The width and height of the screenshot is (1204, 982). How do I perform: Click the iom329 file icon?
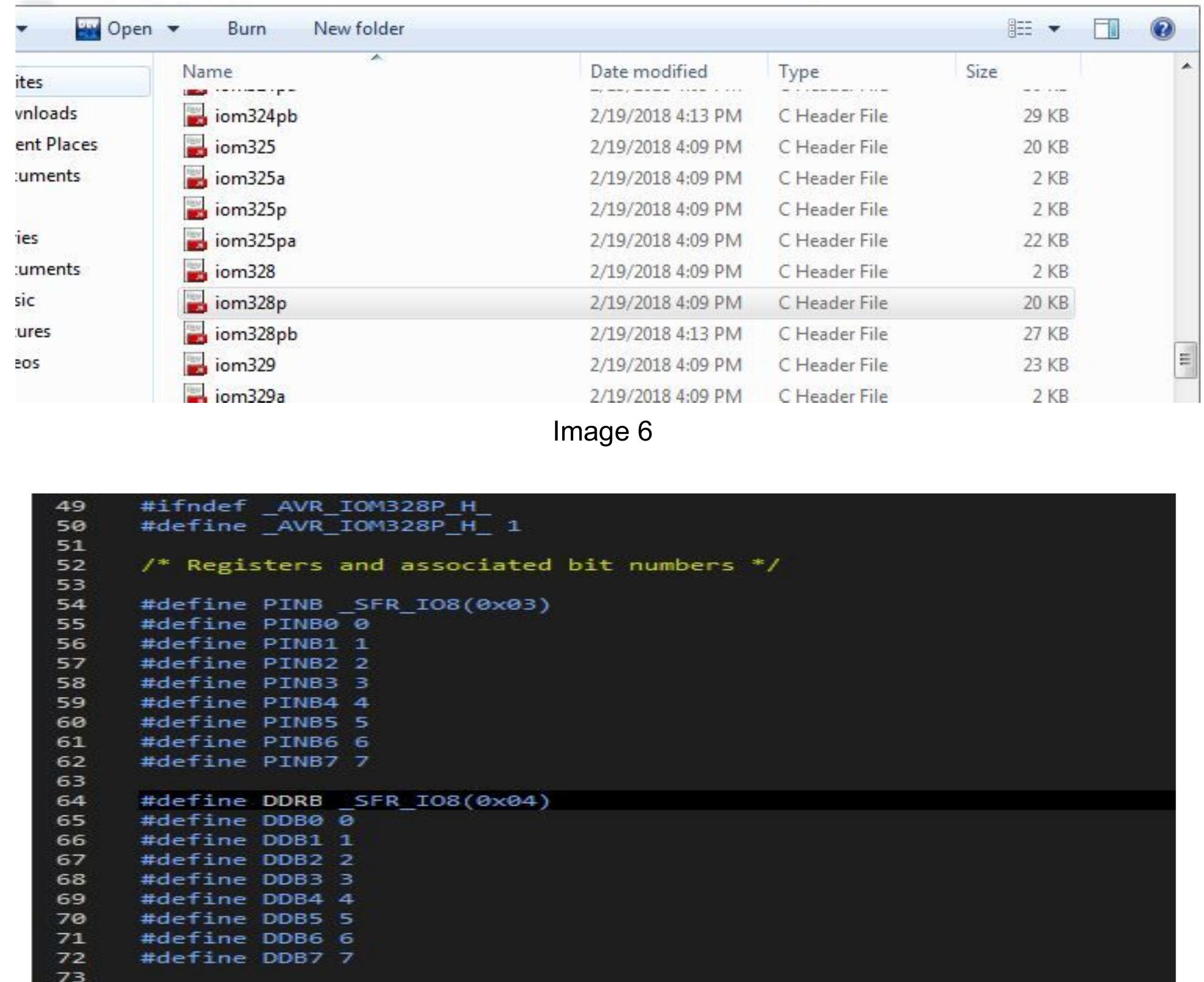195,365
